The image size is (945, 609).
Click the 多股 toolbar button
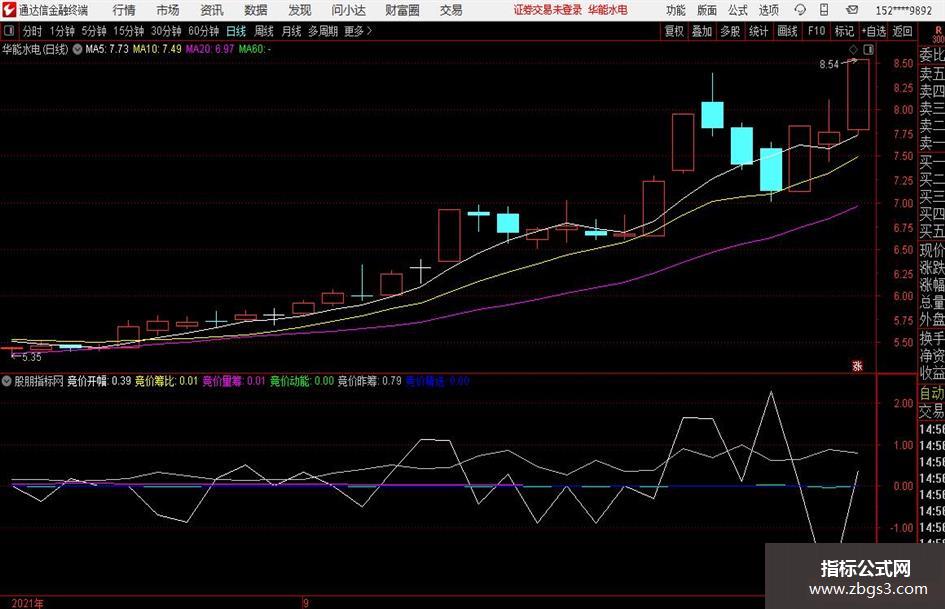pyautogui.click(x=730, y=31)
